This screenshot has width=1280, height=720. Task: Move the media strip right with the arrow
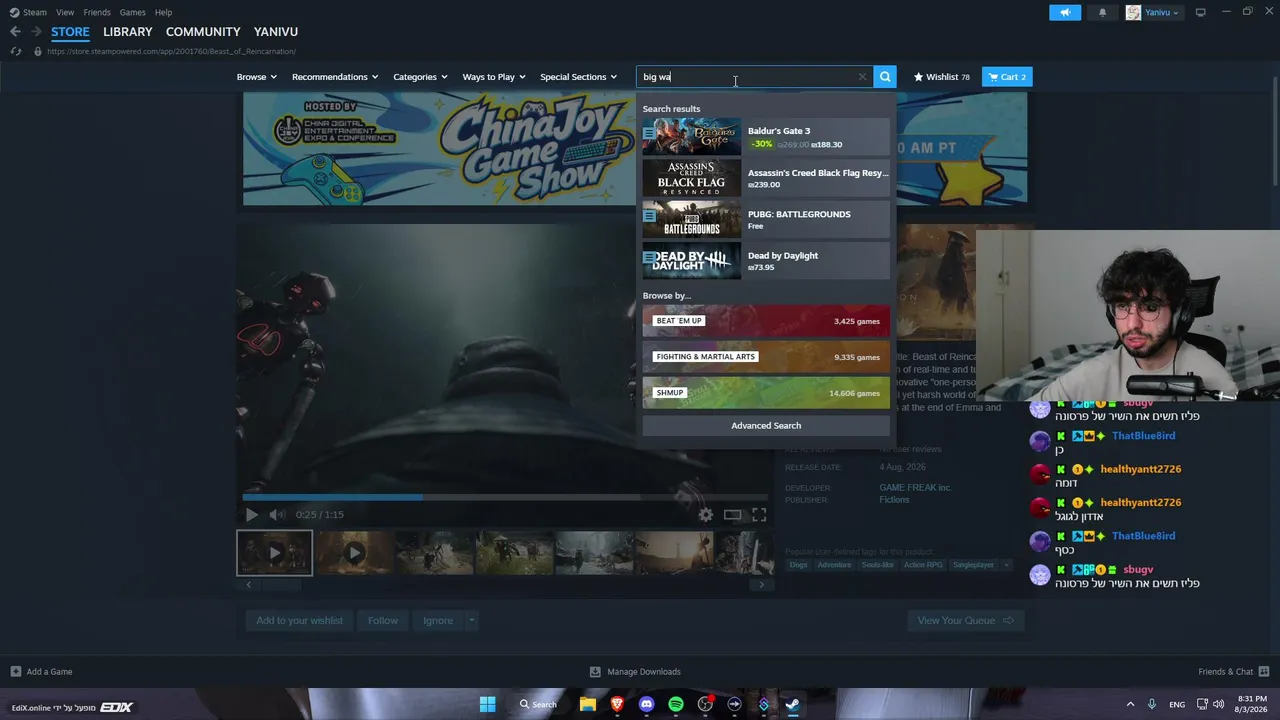click(762, 585)
